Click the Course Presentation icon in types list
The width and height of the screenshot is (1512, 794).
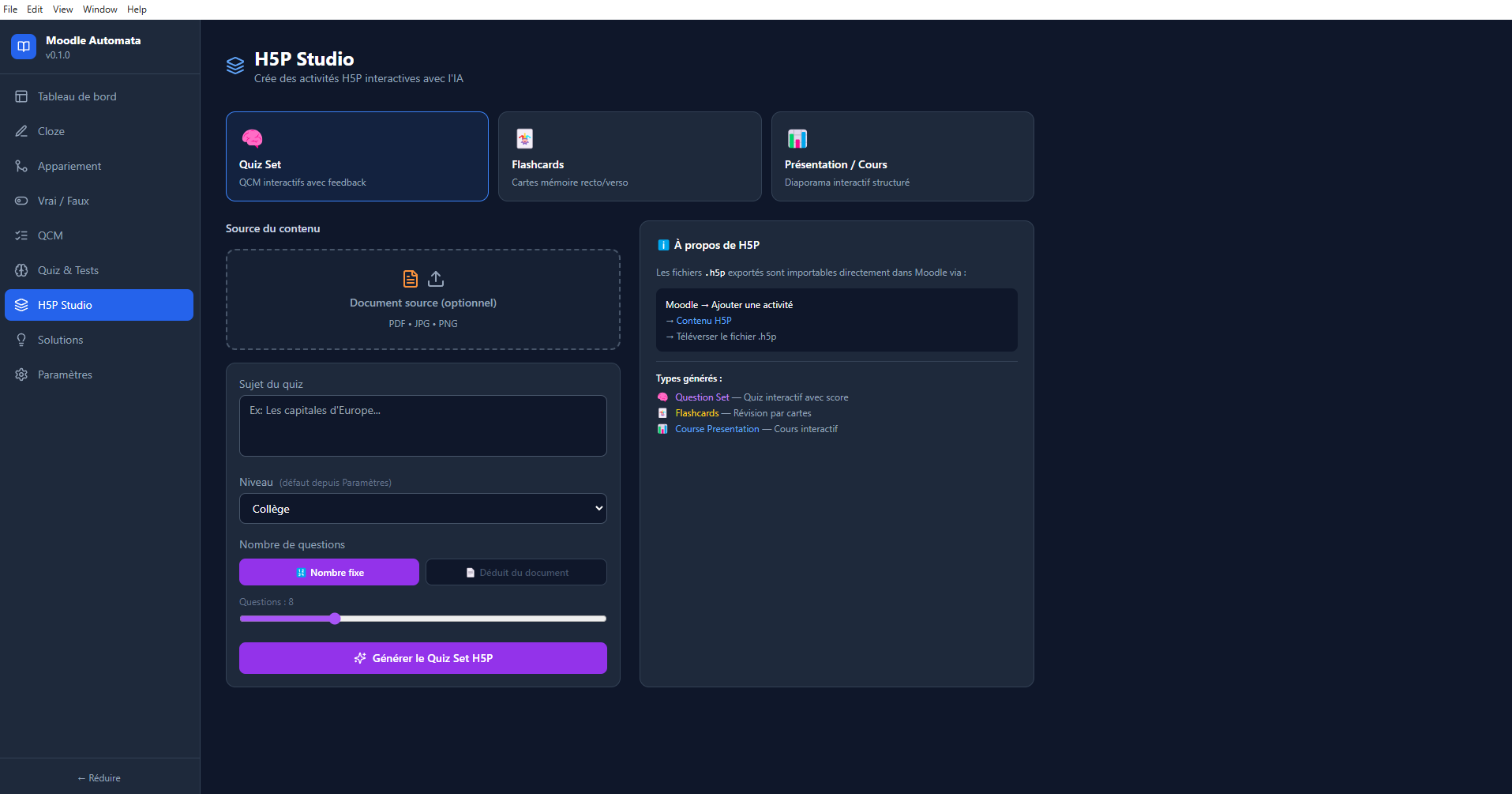(x=662, y=429)
